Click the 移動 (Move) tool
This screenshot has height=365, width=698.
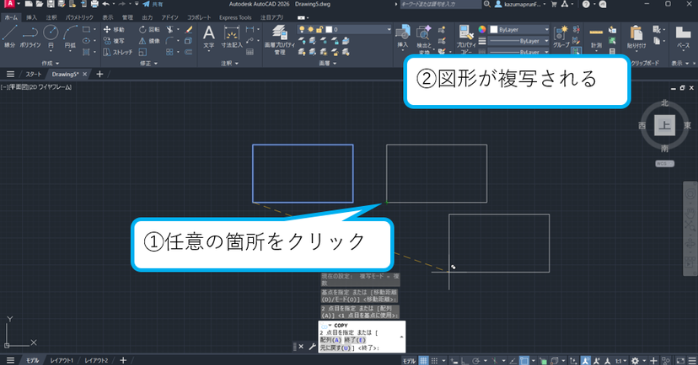[x=114, y=29]
